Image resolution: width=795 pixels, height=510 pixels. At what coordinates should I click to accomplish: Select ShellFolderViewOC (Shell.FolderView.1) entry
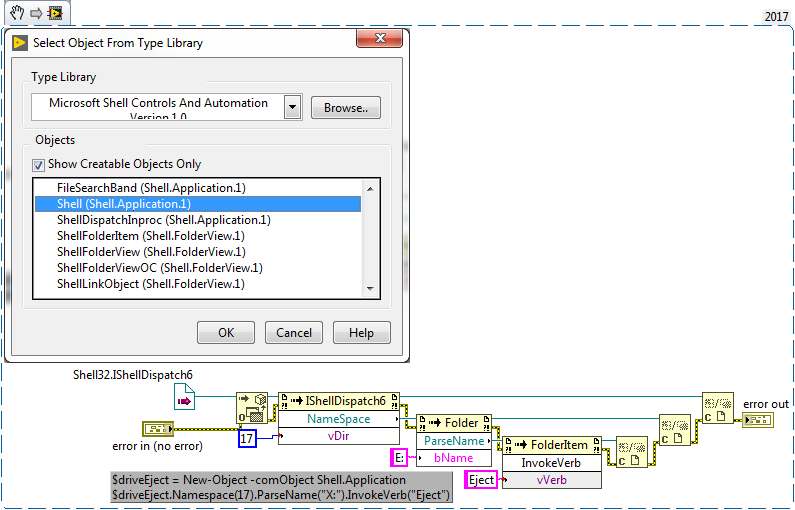pos(198,268)
